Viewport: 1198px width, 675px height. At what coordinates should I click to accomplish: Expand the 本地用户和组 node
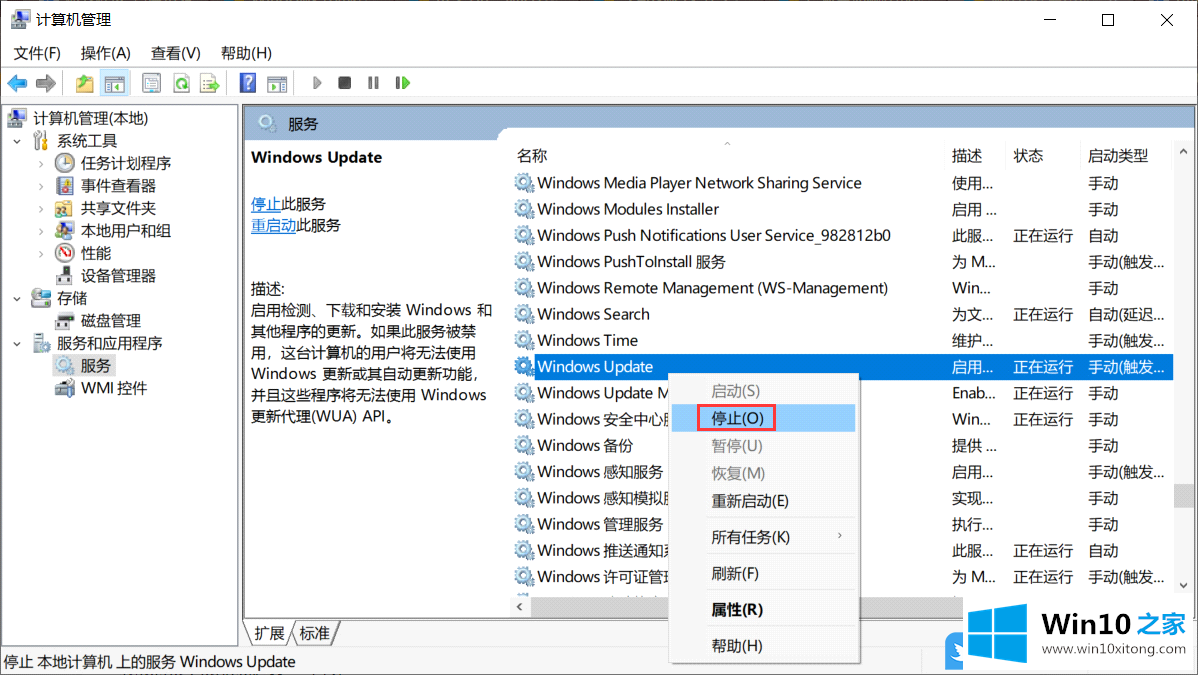41,231
